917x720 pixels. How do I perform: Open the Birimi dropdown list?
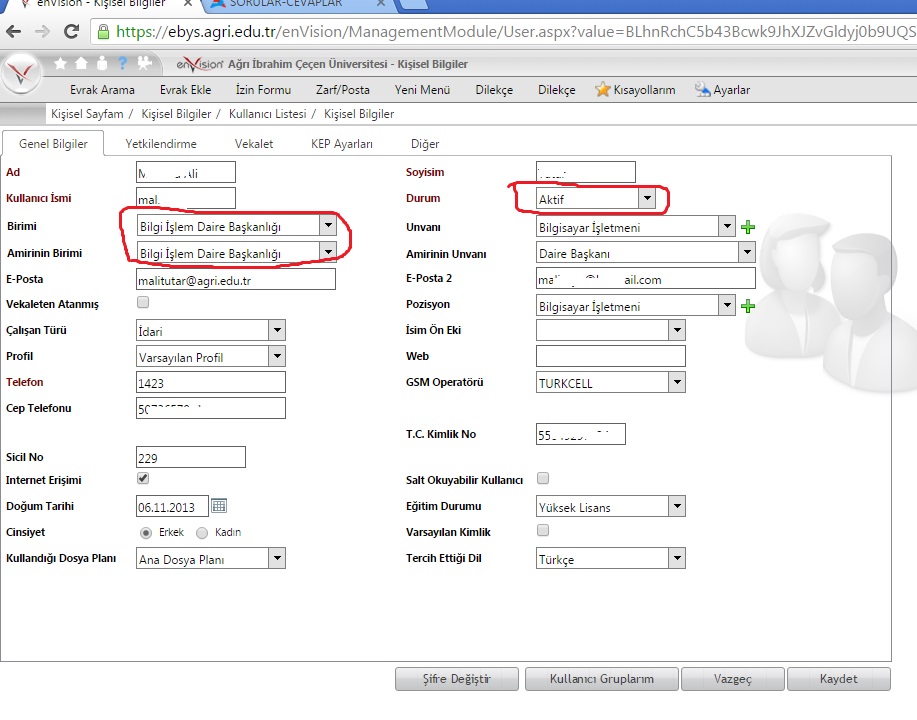click(x=327, y=226)
